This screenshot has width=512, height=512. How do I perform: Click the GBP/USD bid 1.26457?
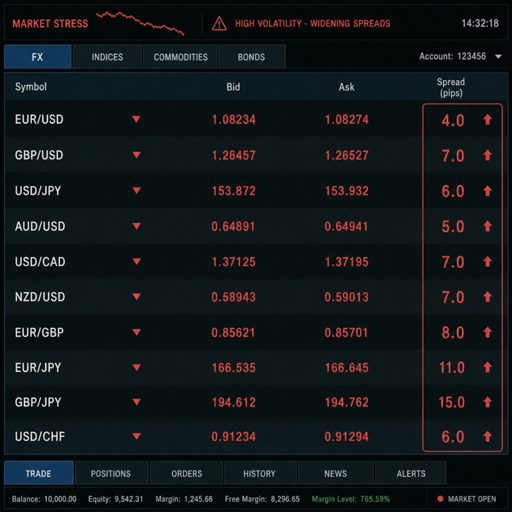click(234, 155)
